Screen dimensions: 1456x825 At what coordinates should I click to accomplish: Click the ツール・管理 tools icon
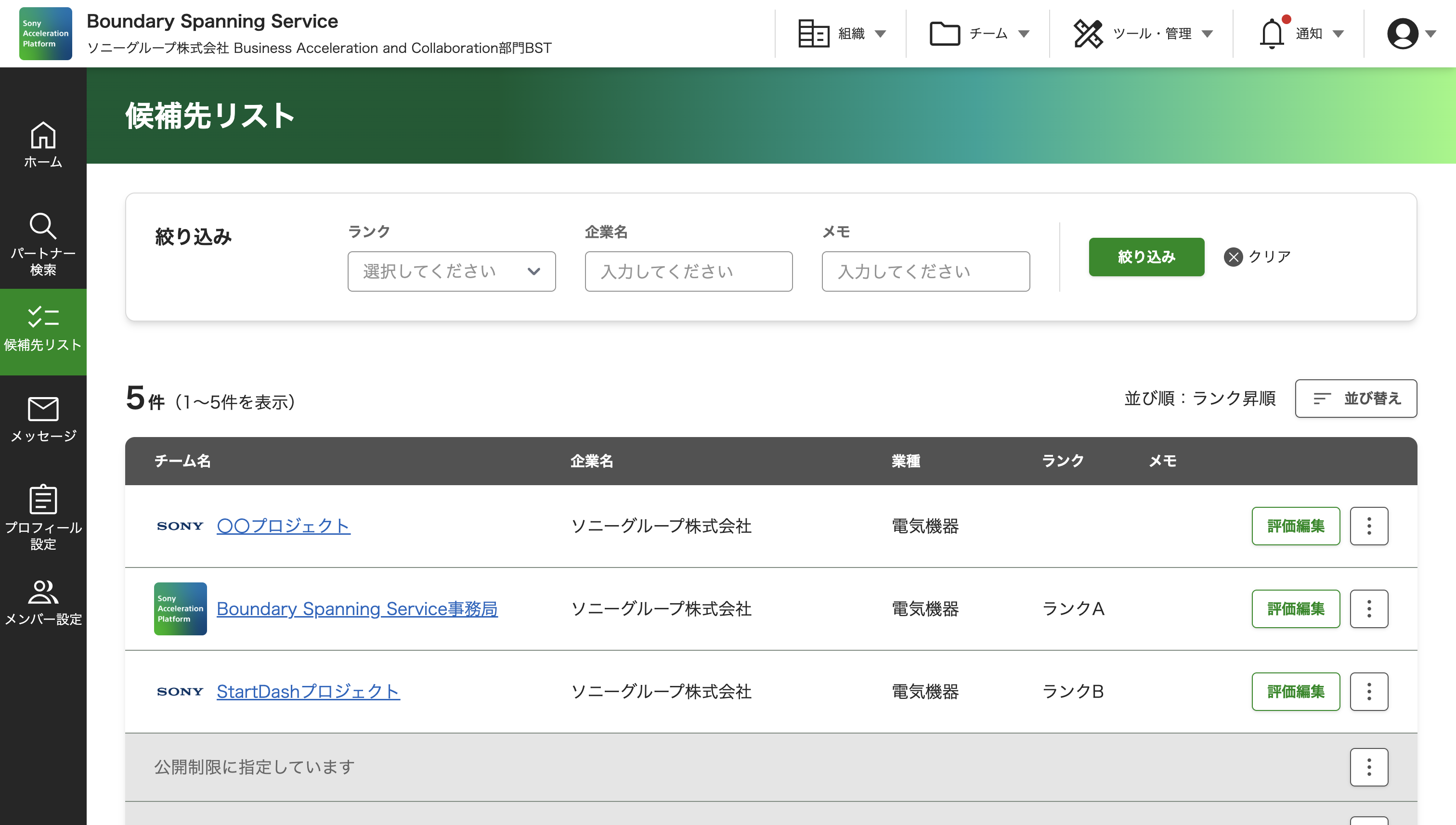(x=1088, y=33)
